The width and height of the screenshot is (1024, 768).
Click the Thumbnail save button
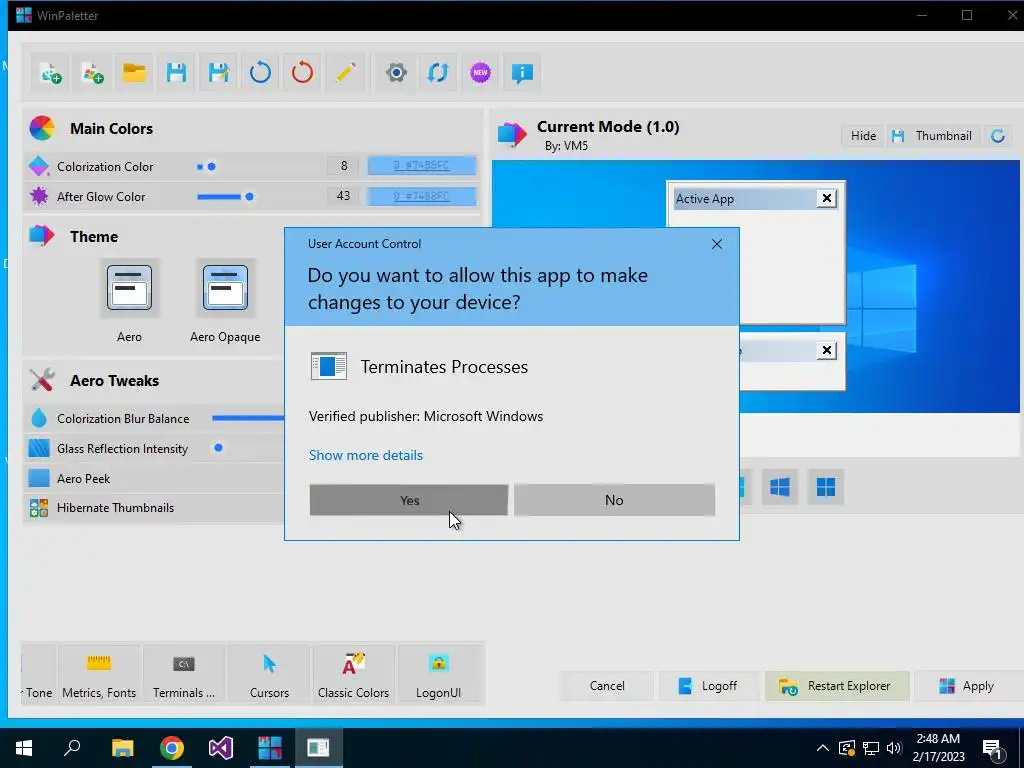click(933, 136)
